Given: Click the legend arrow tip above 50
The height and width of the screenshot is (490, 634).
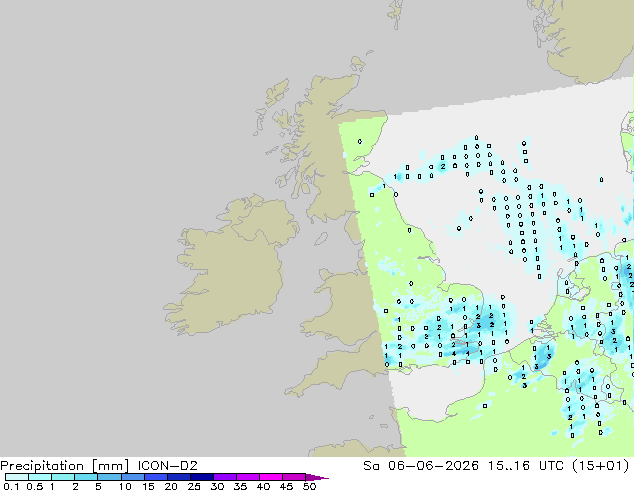Looking at the screenshot, I should click(317, 477).
